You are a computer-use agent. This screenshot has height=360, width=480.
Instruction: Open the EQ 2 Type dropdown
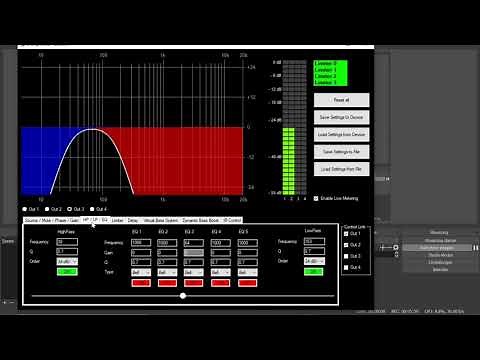[x=167, y=273]
